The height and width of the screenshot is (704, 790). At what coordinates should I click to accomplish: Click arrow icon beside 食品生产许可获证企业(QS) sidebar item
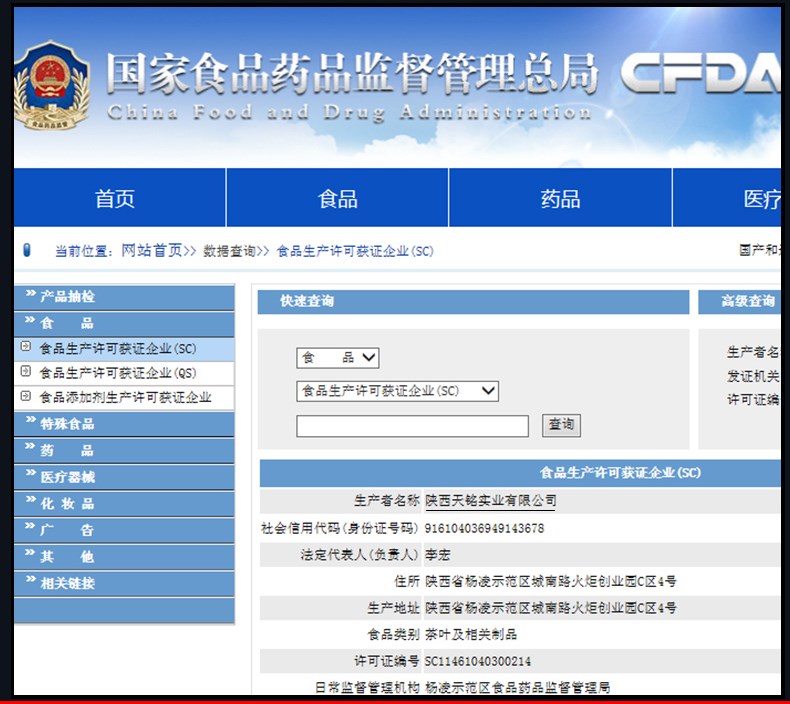click(25, 371)
